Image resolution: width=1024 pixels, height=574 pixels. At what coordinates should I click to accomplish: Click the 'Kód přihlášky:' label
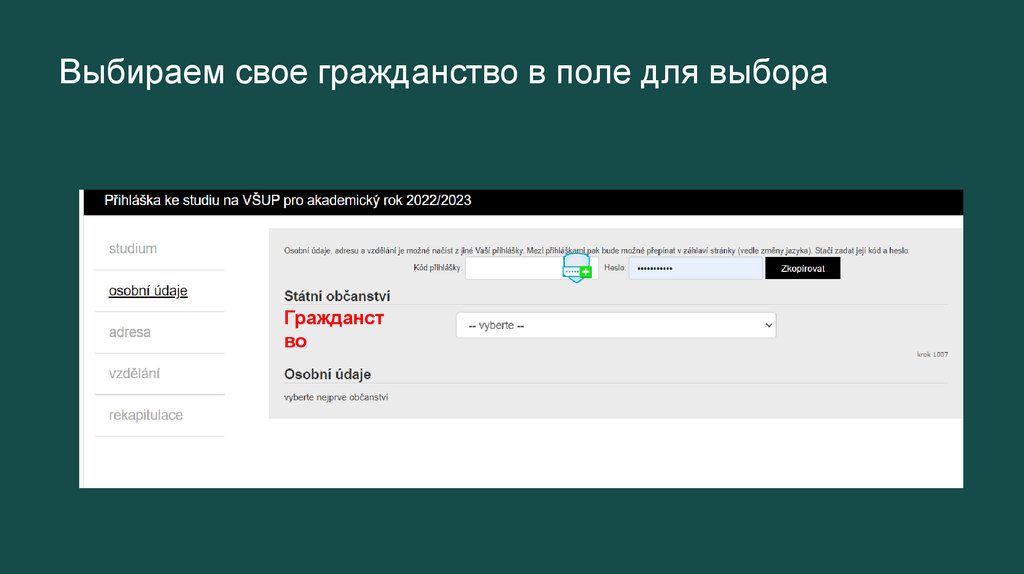pos(438,268)
